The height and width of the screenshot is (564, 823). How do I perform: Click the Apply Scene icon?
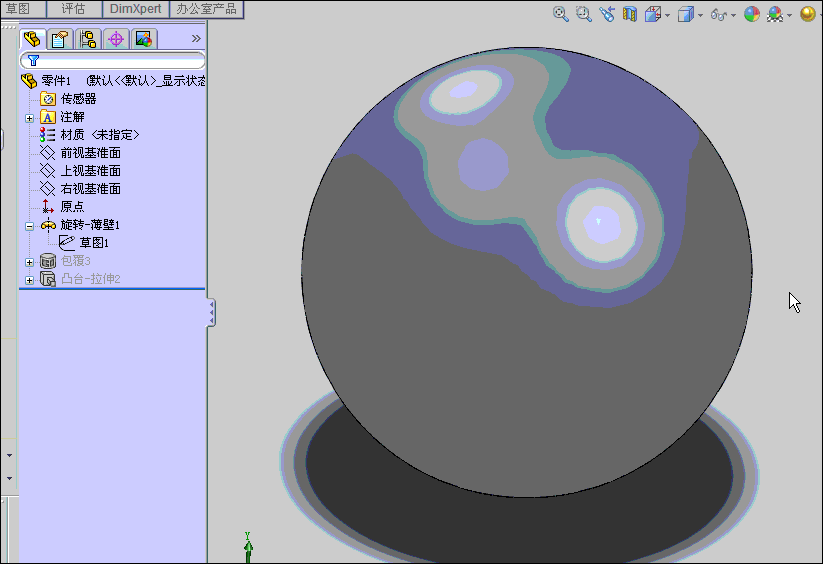coord(775,14)
